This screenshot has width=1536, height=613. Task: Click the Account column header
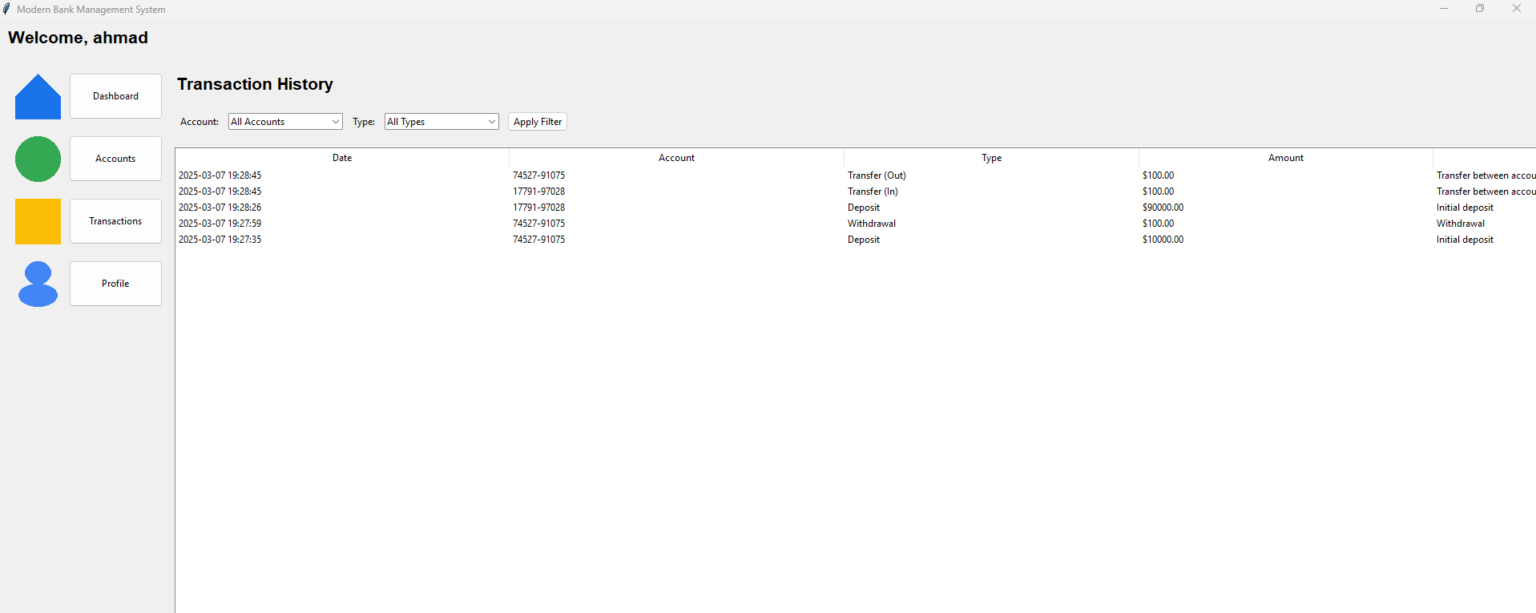coord(676,157)
